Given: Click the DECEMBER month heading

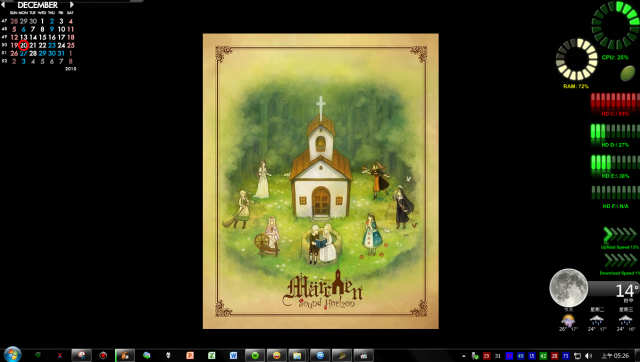Looking at the screenshot, I should point(38,5).
